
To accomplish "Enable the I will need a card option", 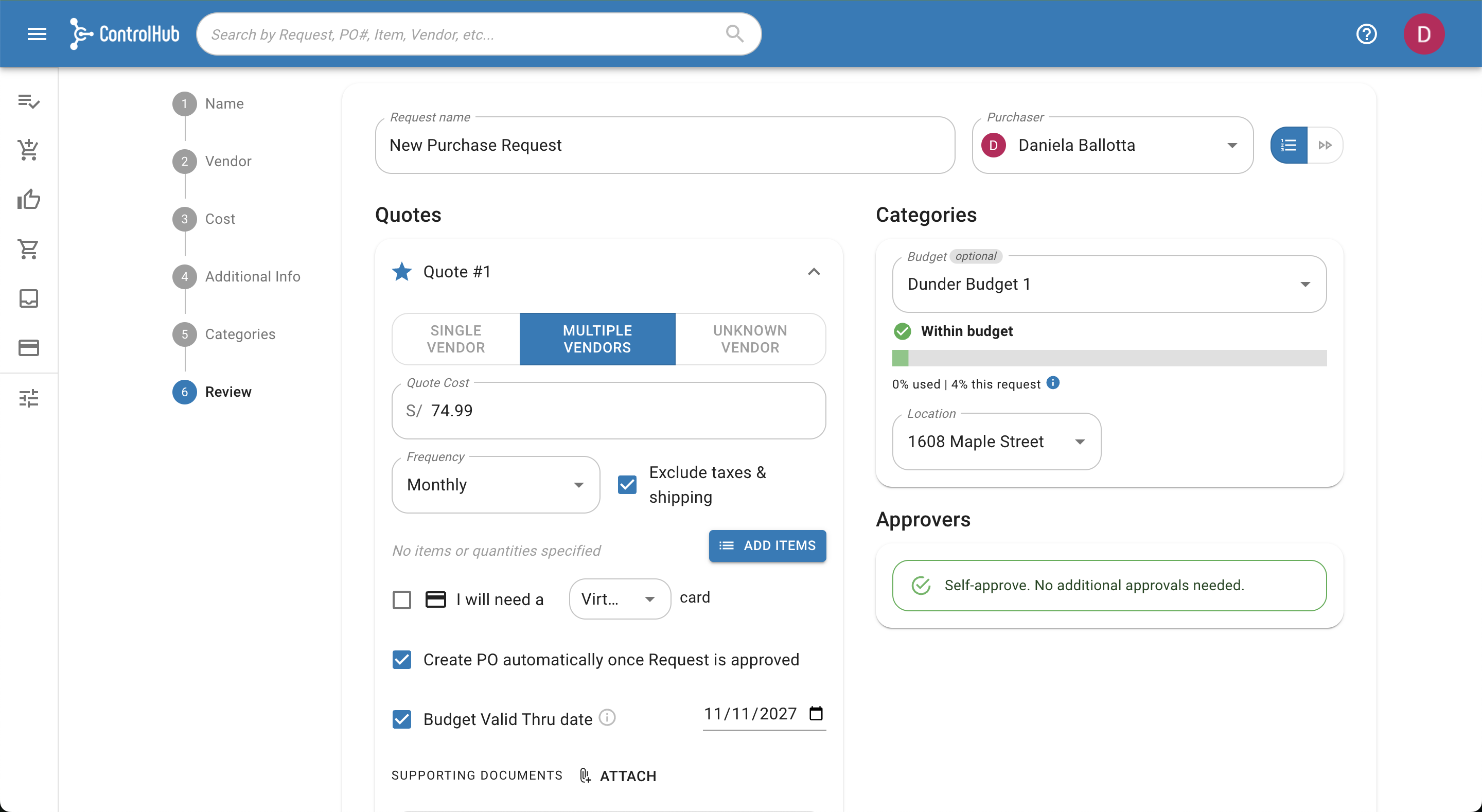I will pos(401,599).
